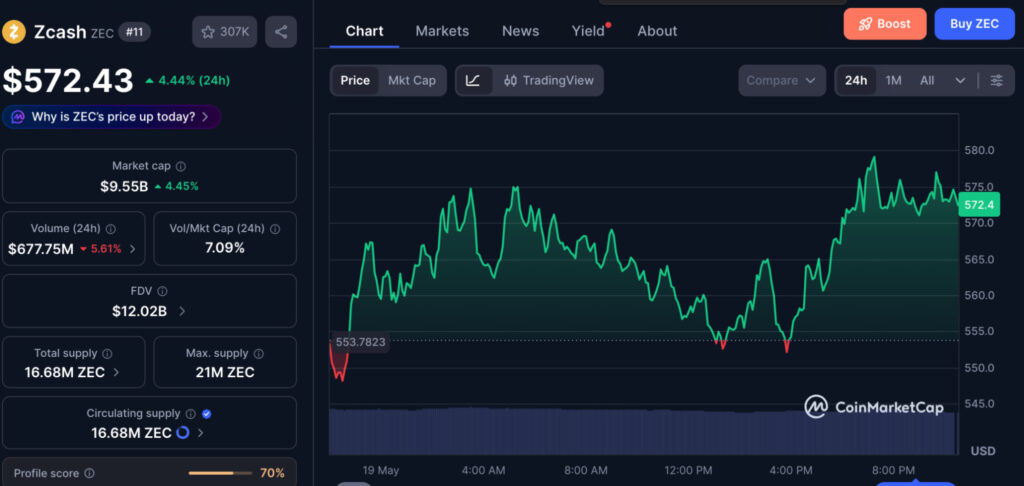Image resolution: width=1024 pixels, height=486 pixels.
Task: Click the rocket icon on Boost
Action: coord(865,24)
